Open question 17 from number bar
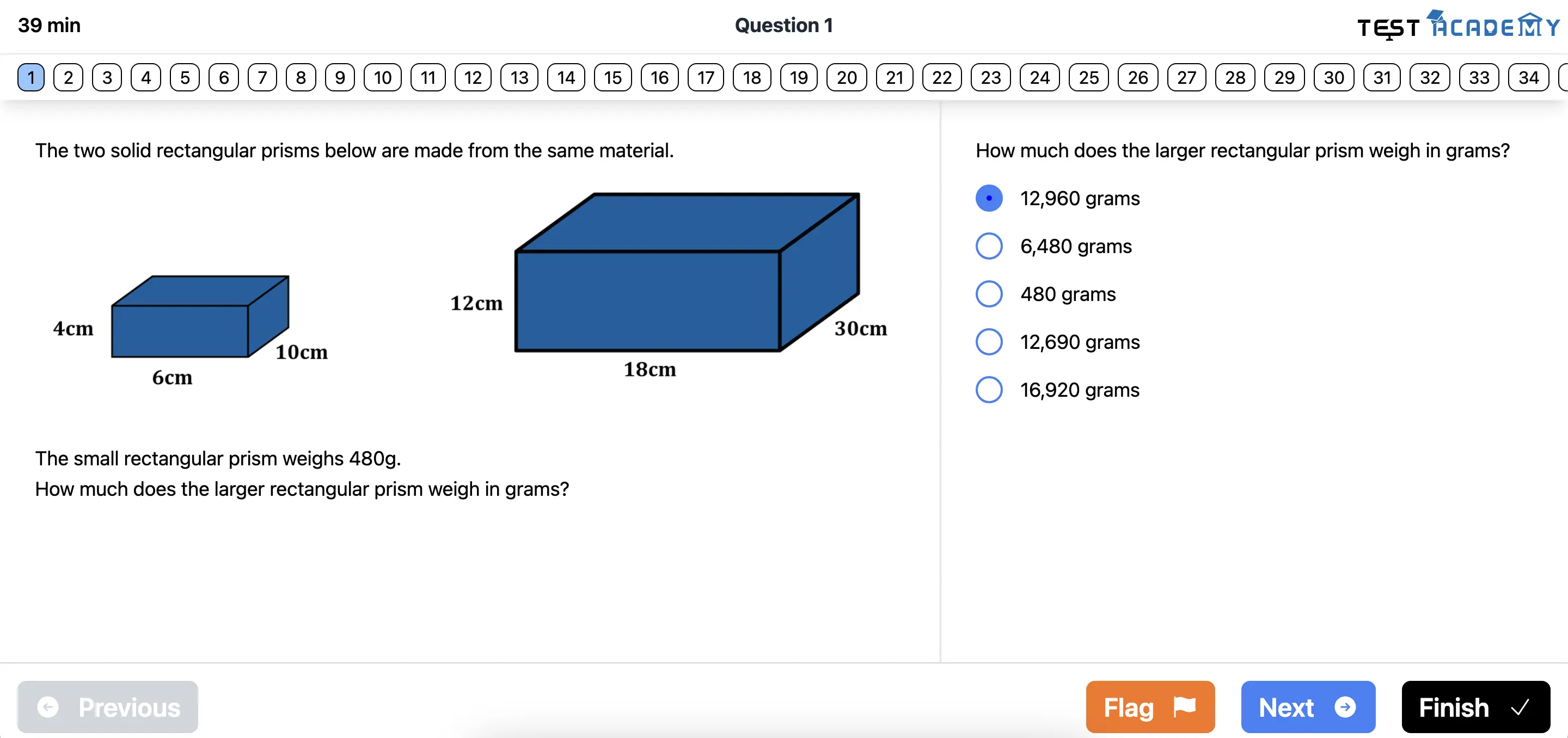Image resolution: width=1568 pixels, height=738 pixels. (706, 78)
